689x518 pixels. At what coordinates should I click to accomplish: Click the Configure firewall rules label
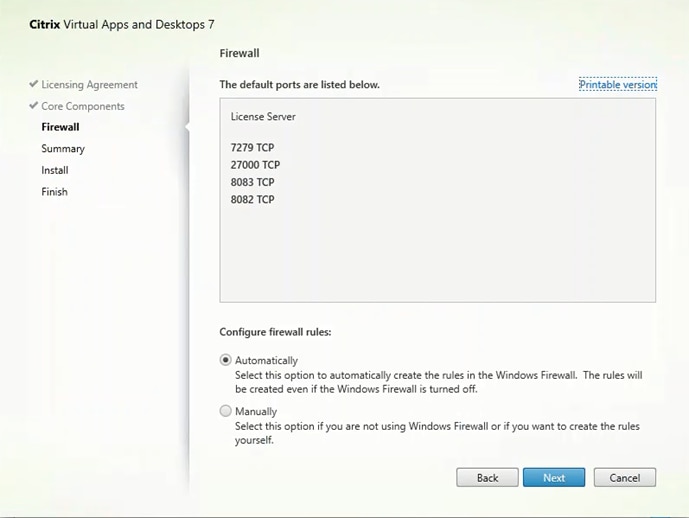275,332
